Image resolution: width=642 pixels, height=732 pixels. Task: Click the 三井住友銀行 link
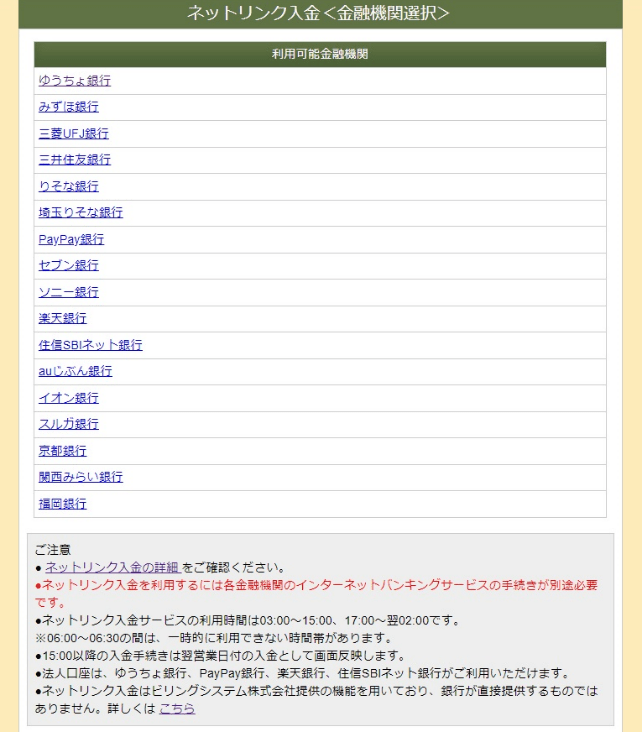tap(75, 160)
